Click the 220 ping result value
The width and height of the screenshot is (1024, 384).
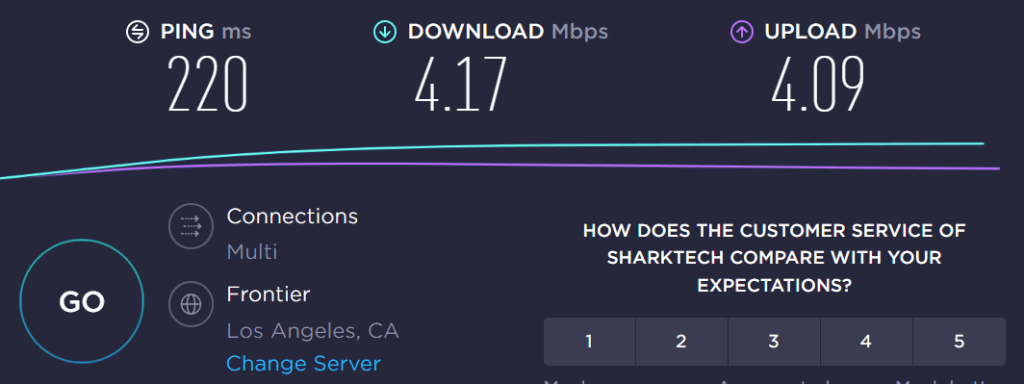coord(207,85)
